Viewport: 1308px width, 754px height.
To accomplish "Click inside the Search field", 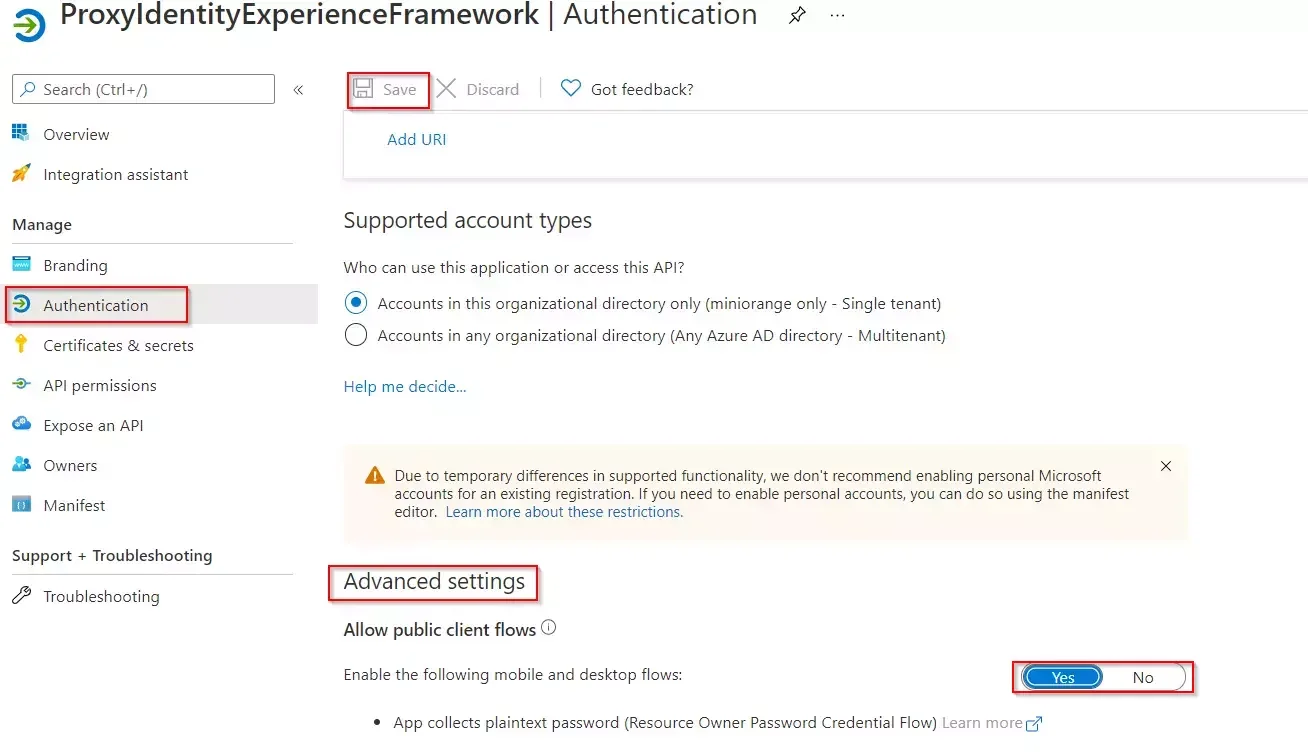I will [x=143, y=88].
